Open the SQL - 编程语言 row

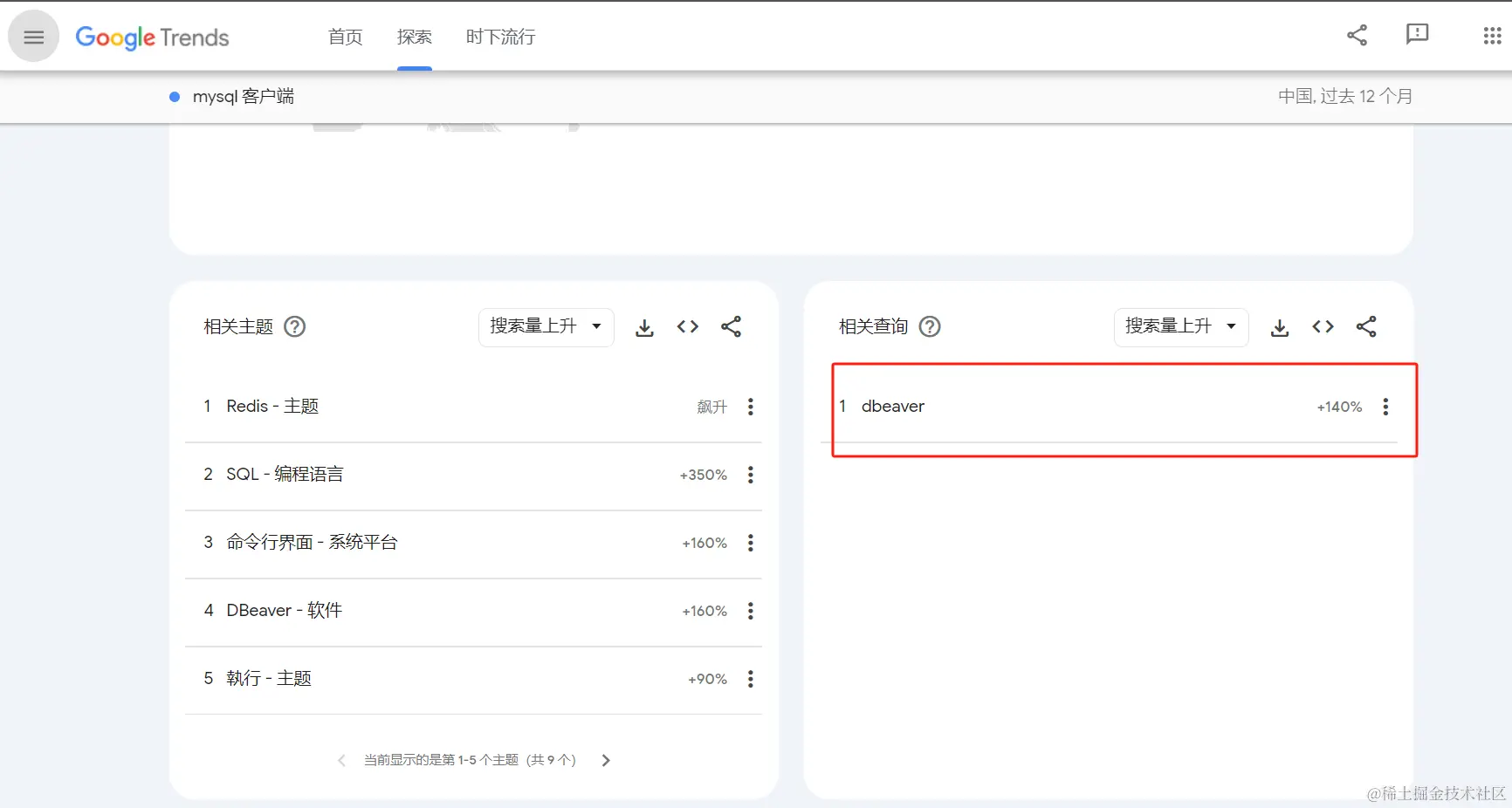(473, 475)
